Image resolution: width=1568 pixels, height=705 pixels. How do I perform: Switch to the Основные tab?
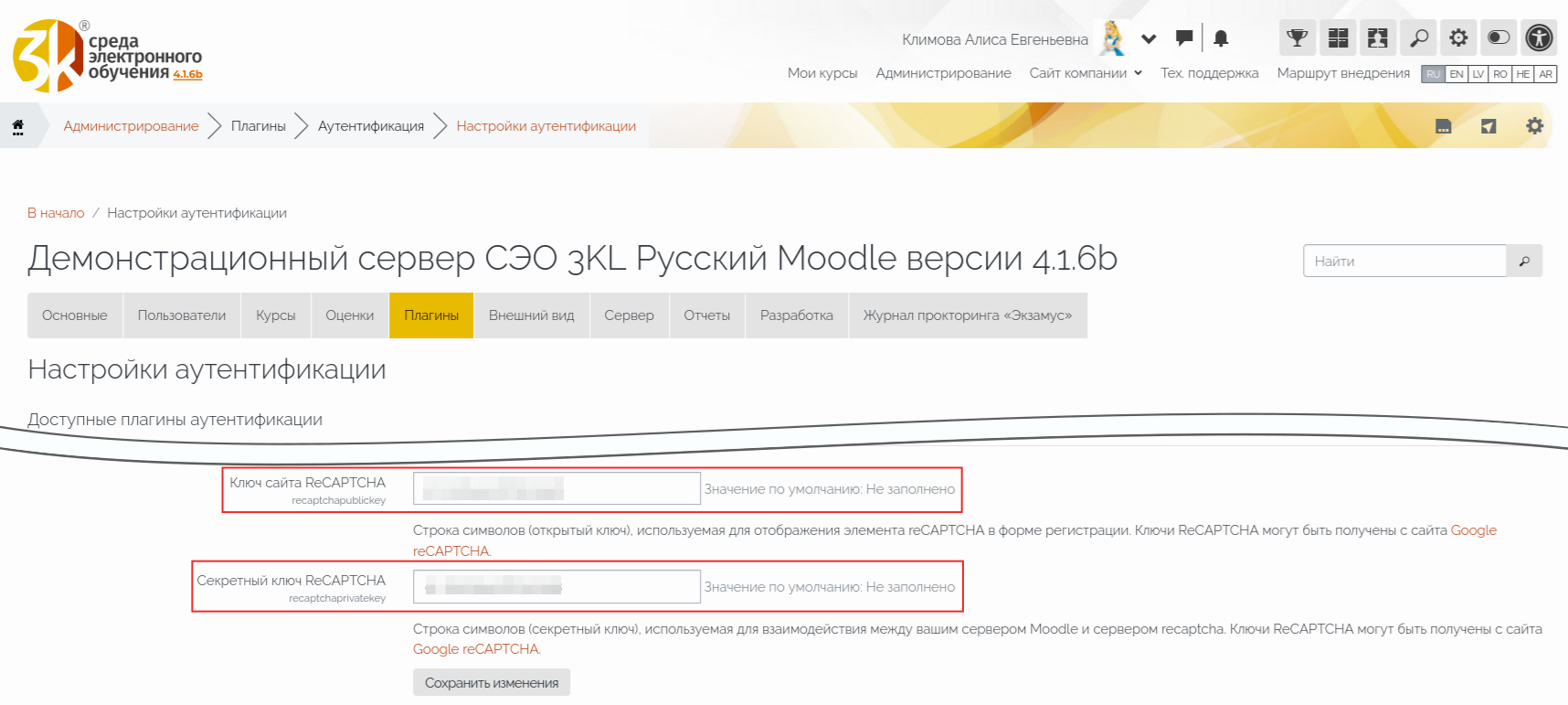75,315
